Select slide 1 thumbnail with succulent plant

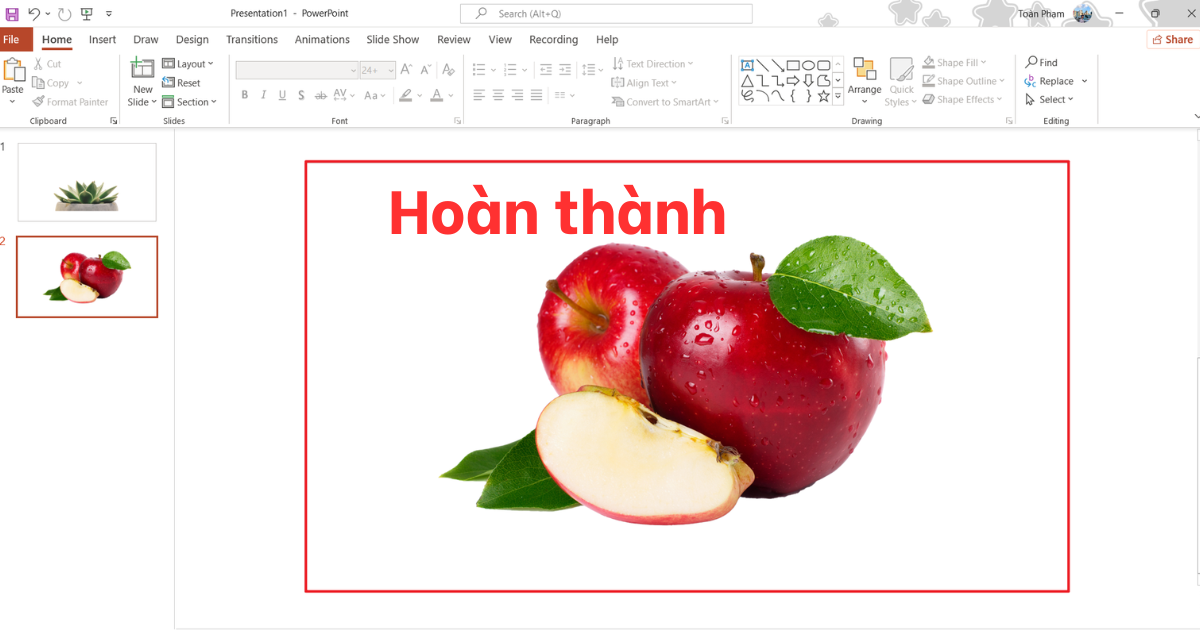(x=87, y=182)
